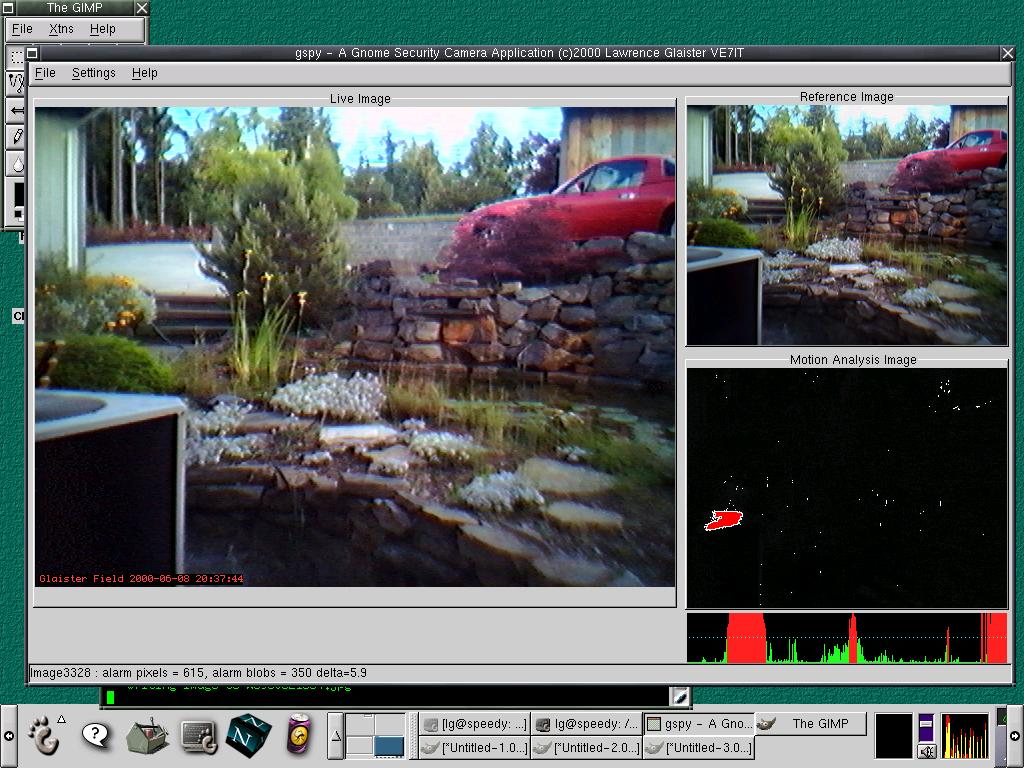Collapse panel using the right edge arrow
Image resolution: width=1024 pixels, height=768 pixels.
tap(1015, 736)
